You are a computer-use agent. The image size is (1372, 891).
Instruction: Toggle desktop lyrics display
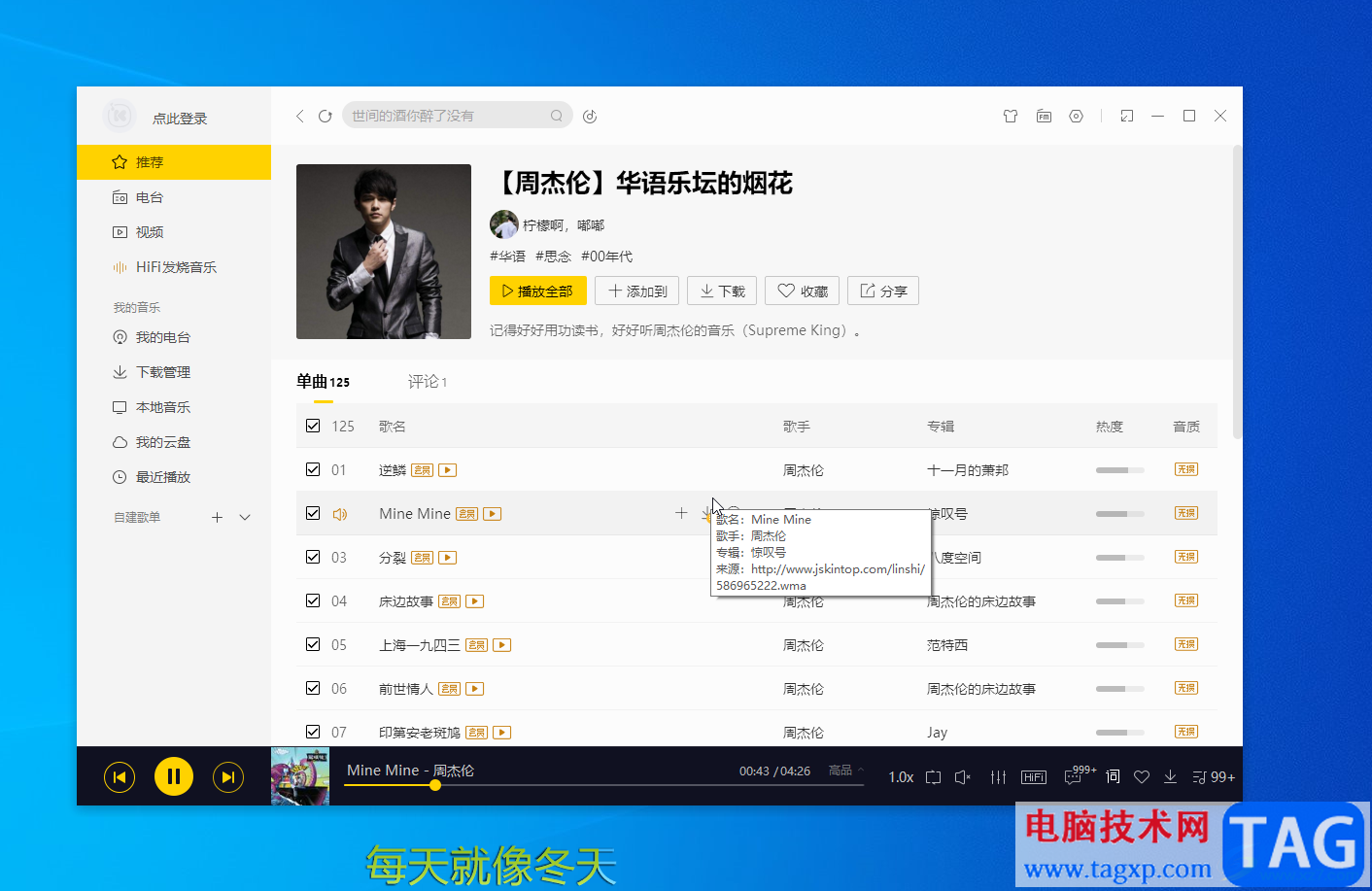(1113, 776)
